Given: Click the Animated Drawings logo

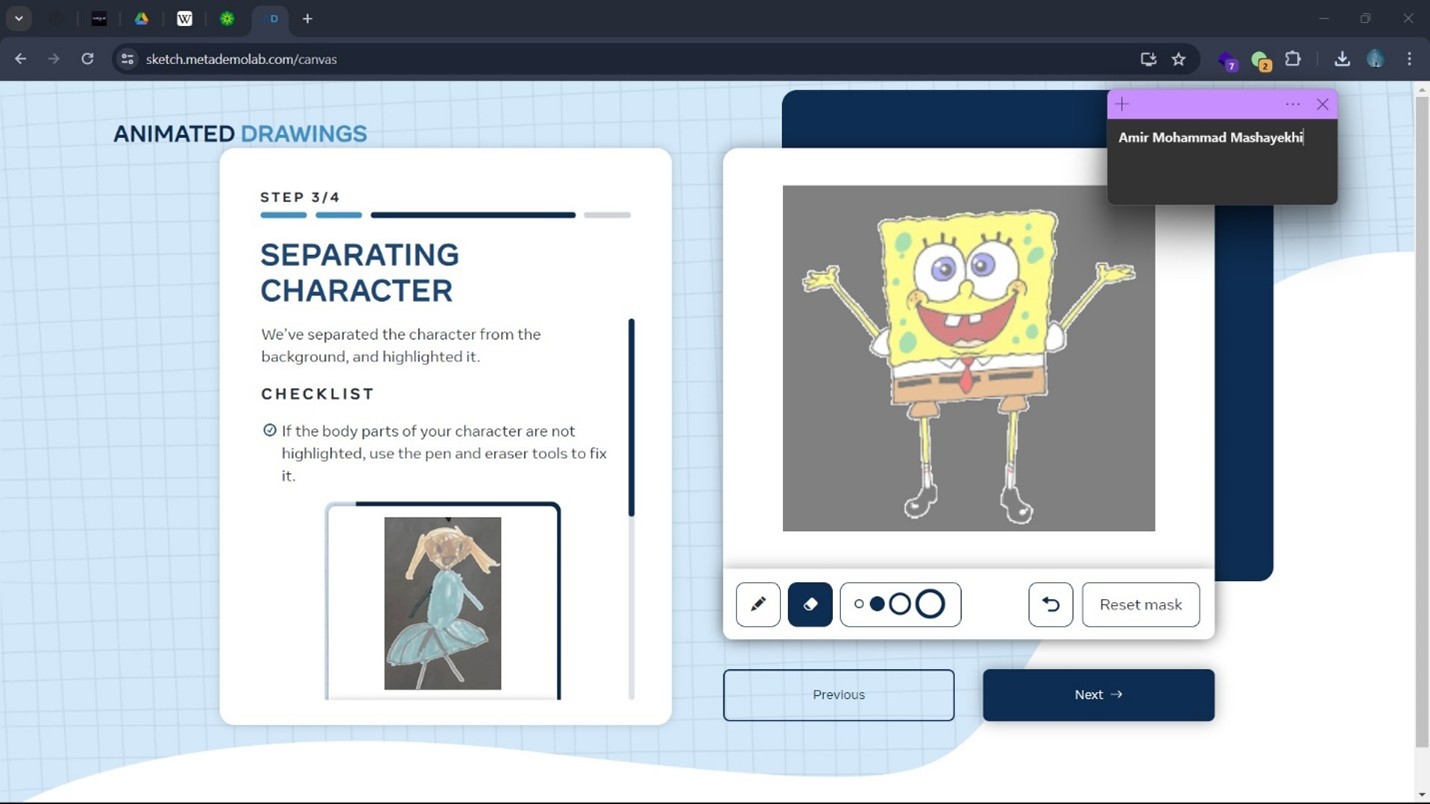Looking at the screenshot, I should tap(240, 134).
